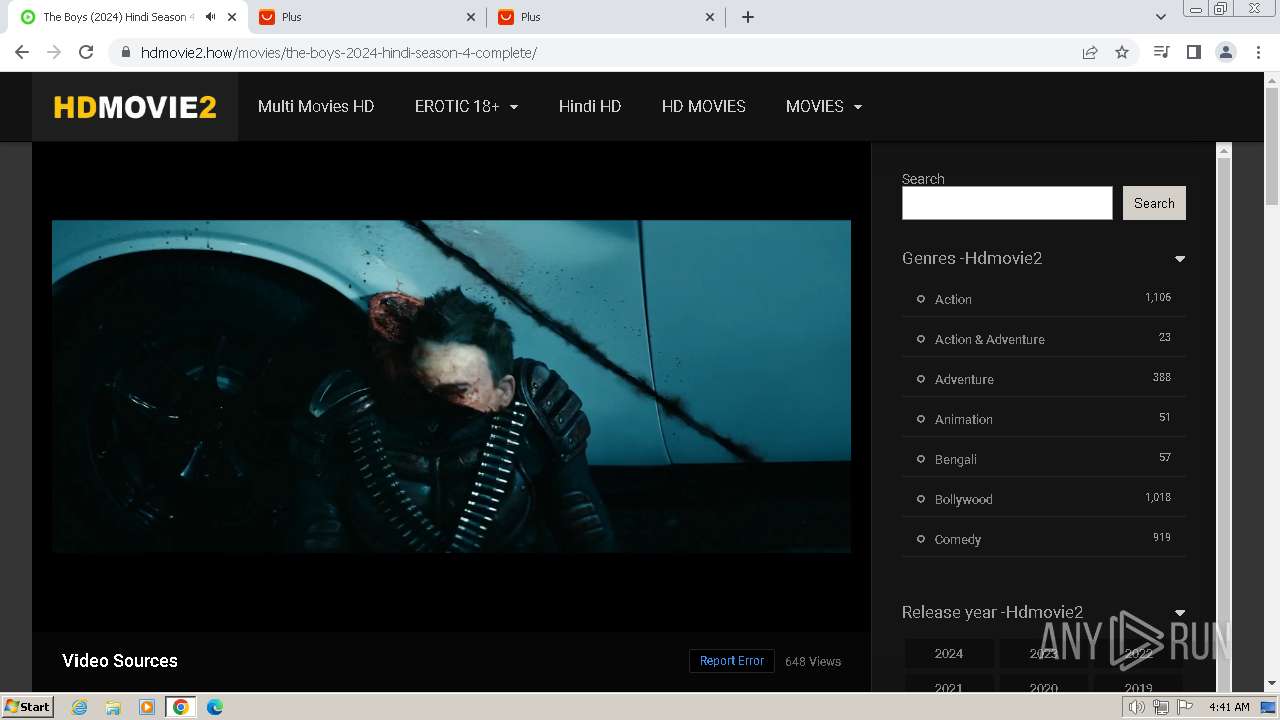1280x720 pixels.
Task: Open Internet Explorer from taskbar
Action: pos(80,707)
